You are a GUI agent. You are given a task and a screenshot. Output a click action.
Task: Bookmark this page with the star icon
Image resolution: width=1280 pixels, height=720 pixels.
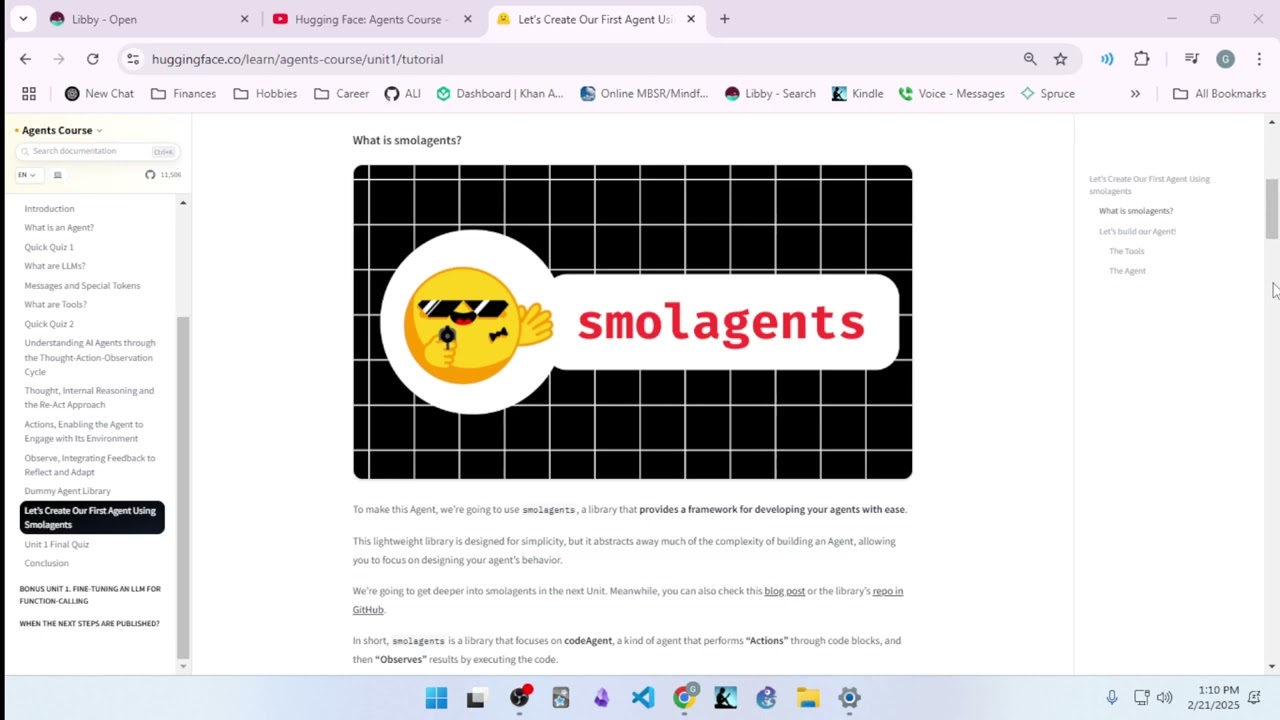pos(1060,59)
